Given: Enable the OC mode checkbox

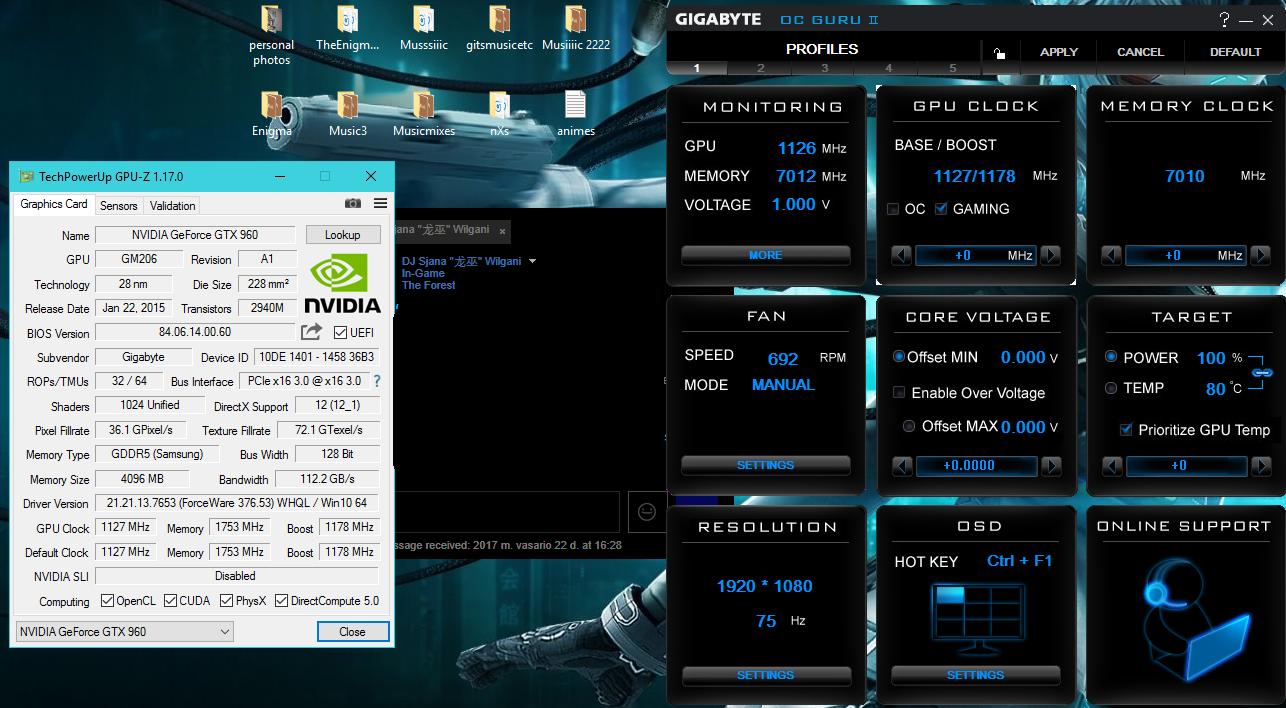Looking at the screenshot, I should point(893,209).
